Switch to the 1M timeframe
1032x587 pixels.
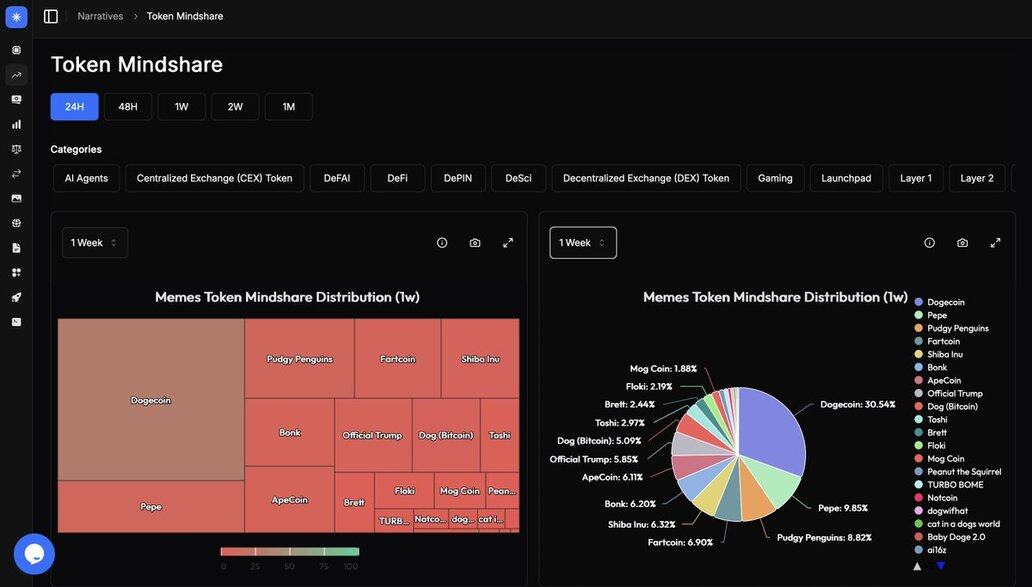[289, 107]
